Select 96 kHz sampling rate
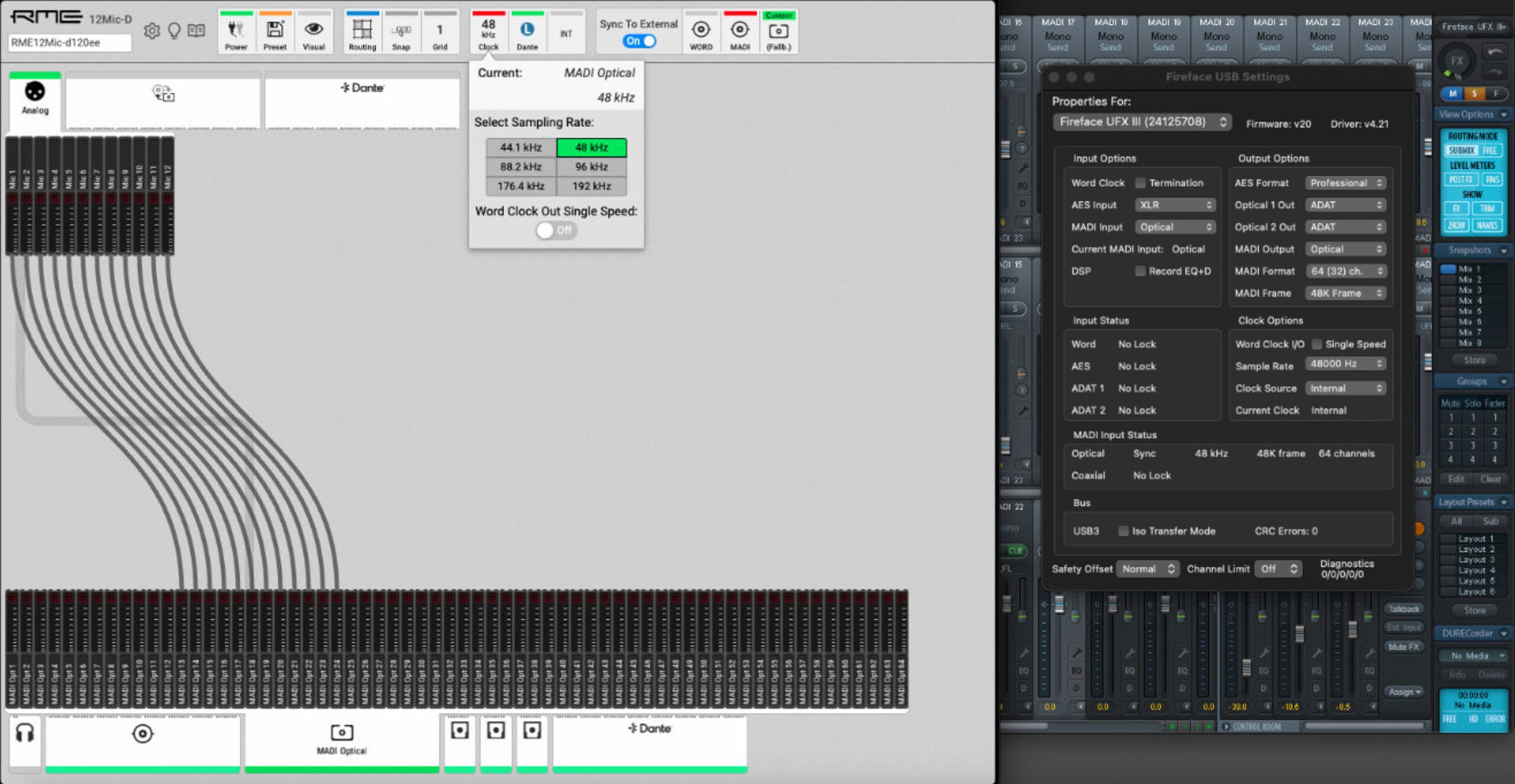Screen dimensions: 1515x784 click(x=591, y=167)
